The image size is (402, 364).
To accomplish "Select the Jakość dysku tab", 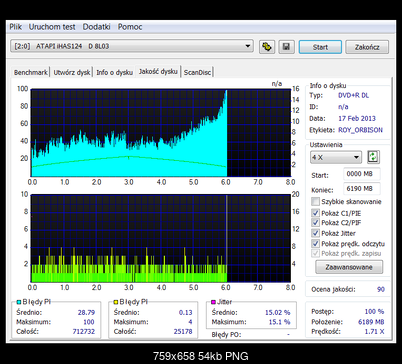I will [x=158, y=71].
